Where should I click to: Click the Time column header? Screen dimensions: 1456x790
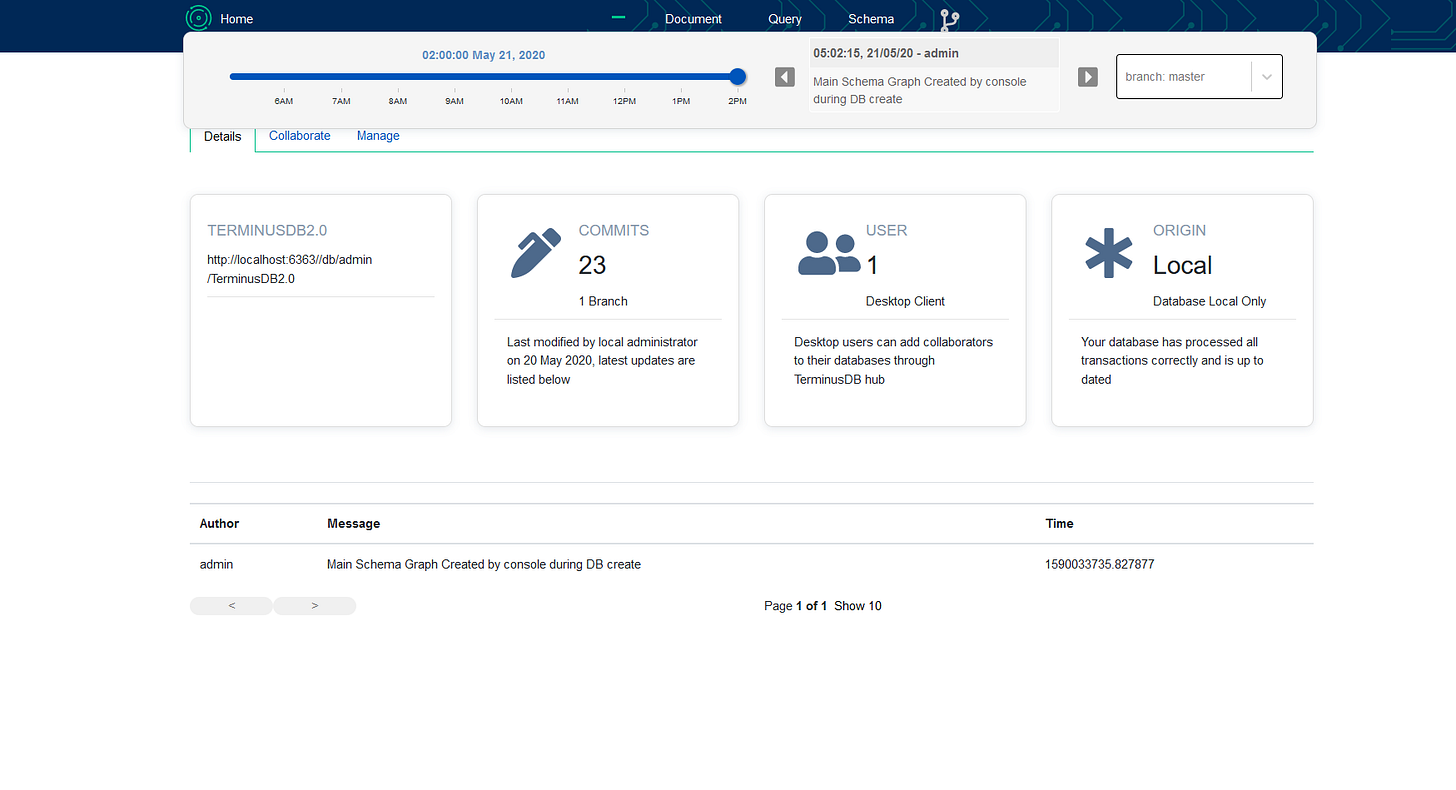pyautogui.click(x=1060, y=524)
